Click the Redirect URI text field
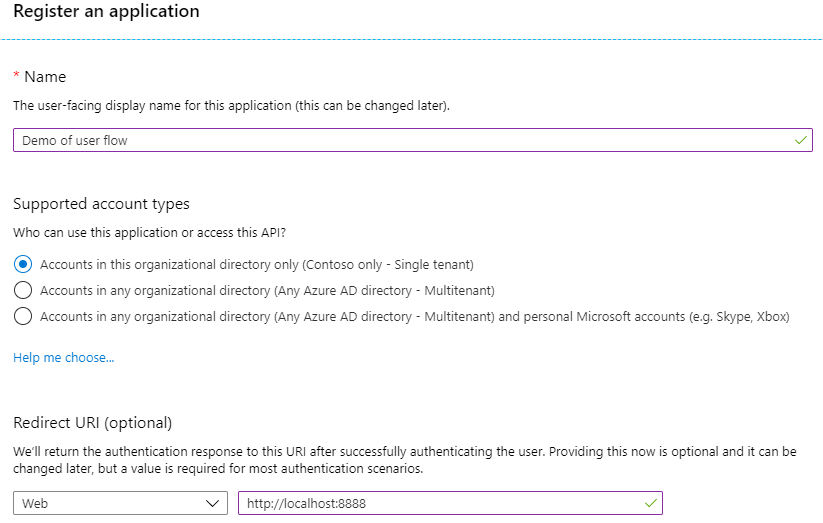823x523 pixels. (440, 503)
